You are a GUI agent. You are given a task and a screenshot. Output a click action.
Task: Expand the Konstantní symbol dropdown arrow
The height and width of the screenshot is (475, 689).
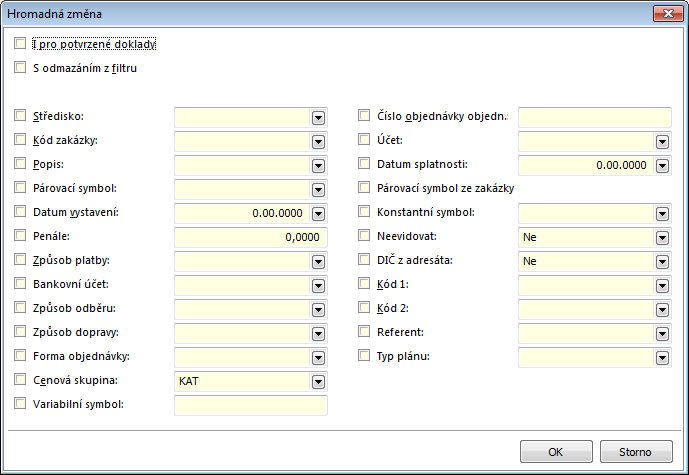[x=661, y=213]
